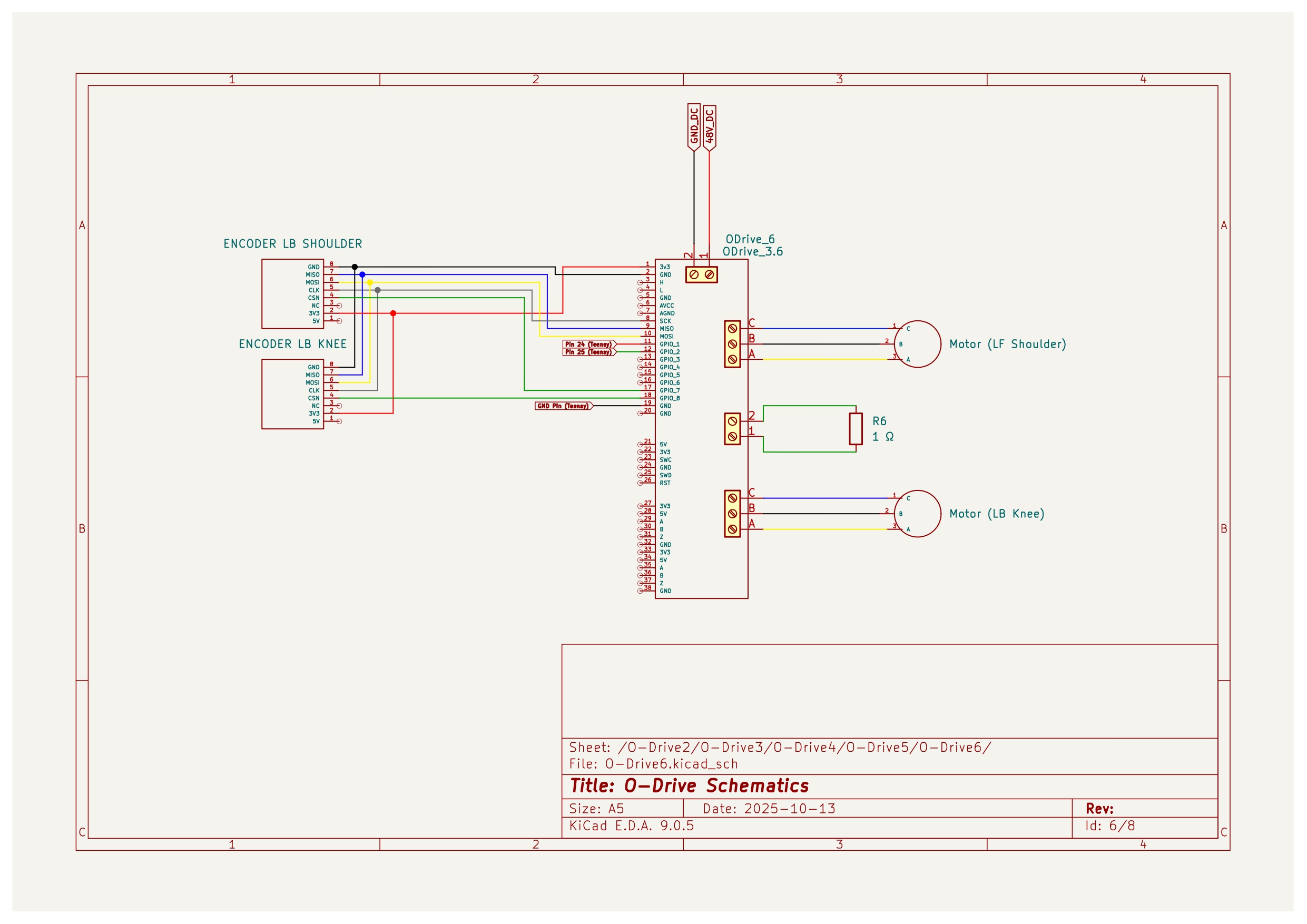Click the blue MISO wire junction dot
Screen dimensions: 1307x924
click(x=362, y=274)
